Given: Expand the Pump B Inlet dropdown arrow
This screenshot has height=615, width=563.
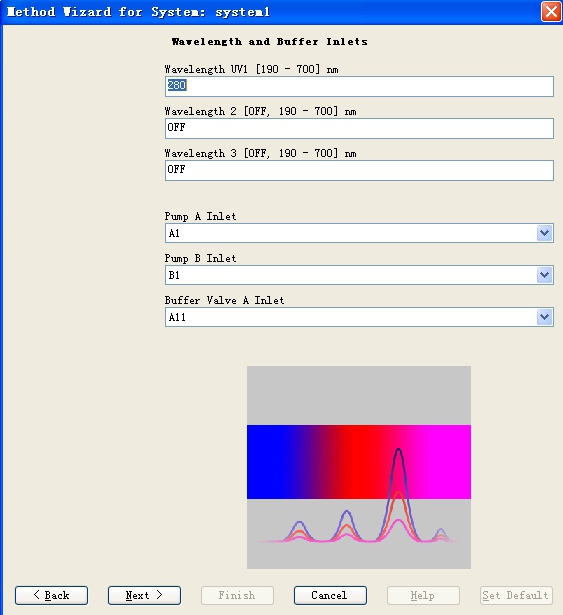Looking at the screenshot, I should click(544, 275).
